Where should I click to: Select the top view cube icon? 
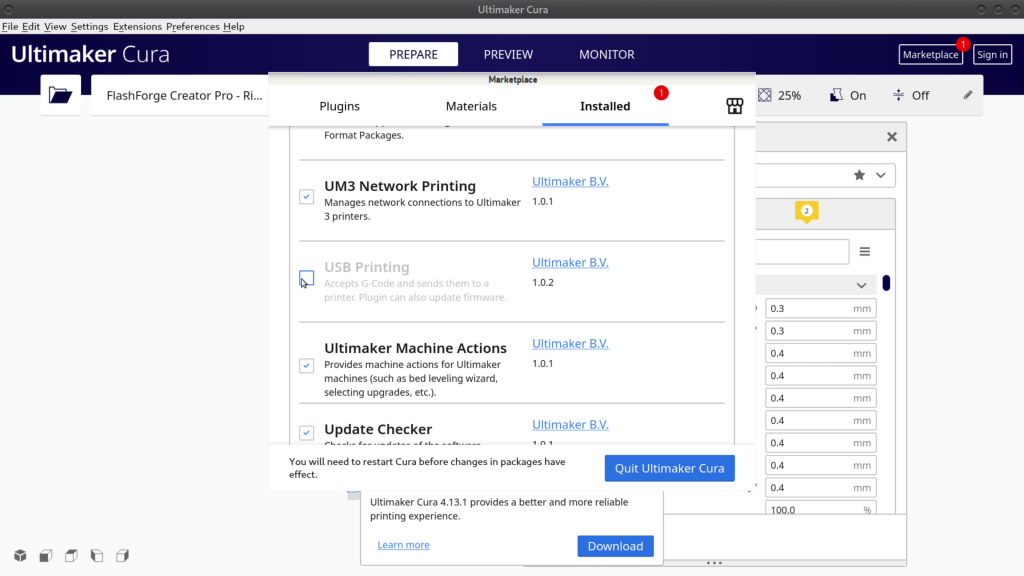coord(71,556)
